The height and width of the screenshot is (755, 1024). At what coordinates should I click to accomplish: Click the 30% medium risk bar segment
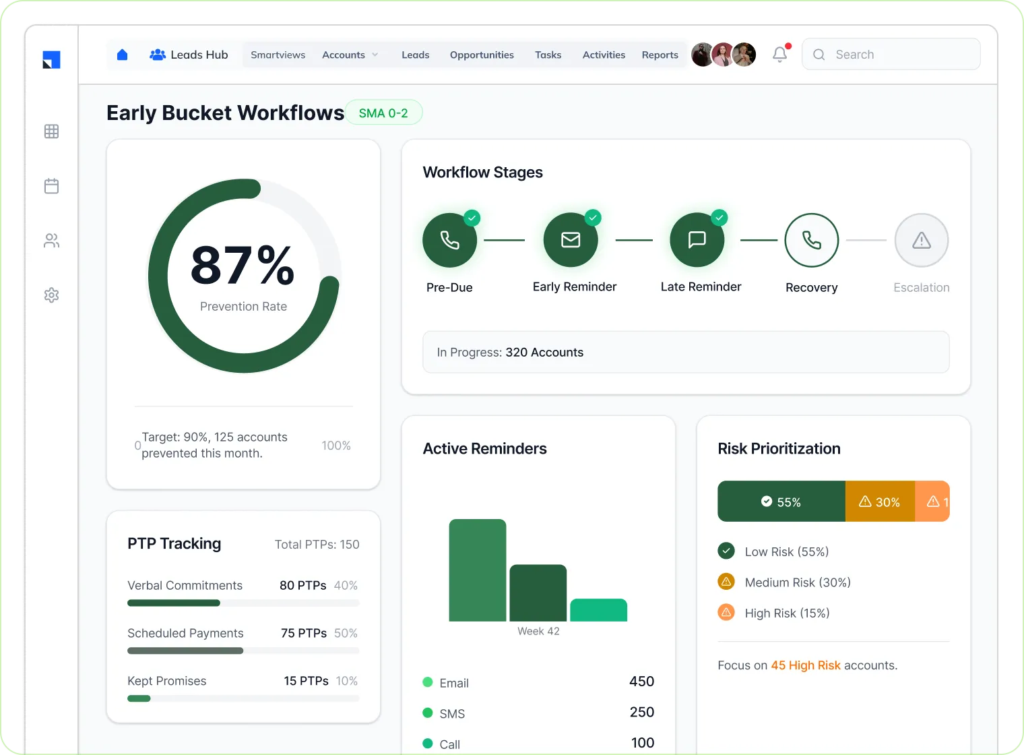pos(880,502)
